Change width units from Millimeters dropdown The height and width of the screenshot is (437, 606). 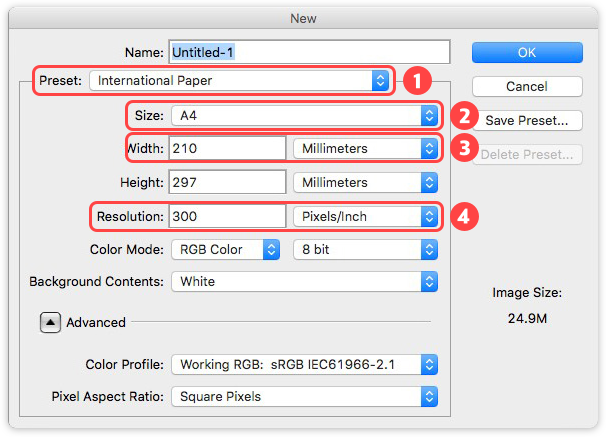365,149
